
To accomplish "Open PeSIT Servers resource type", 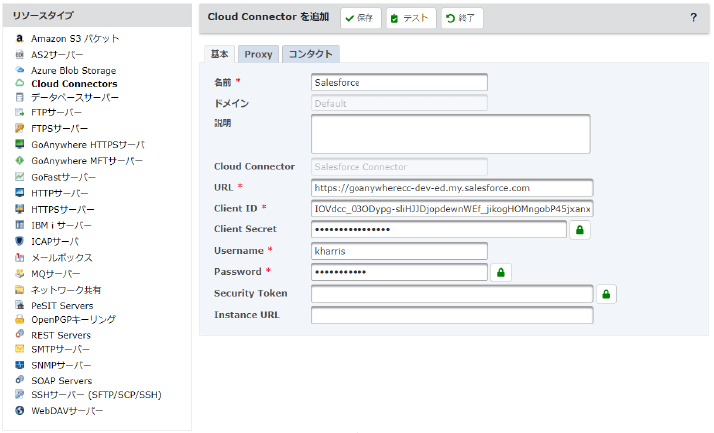I will coord(62,306).
